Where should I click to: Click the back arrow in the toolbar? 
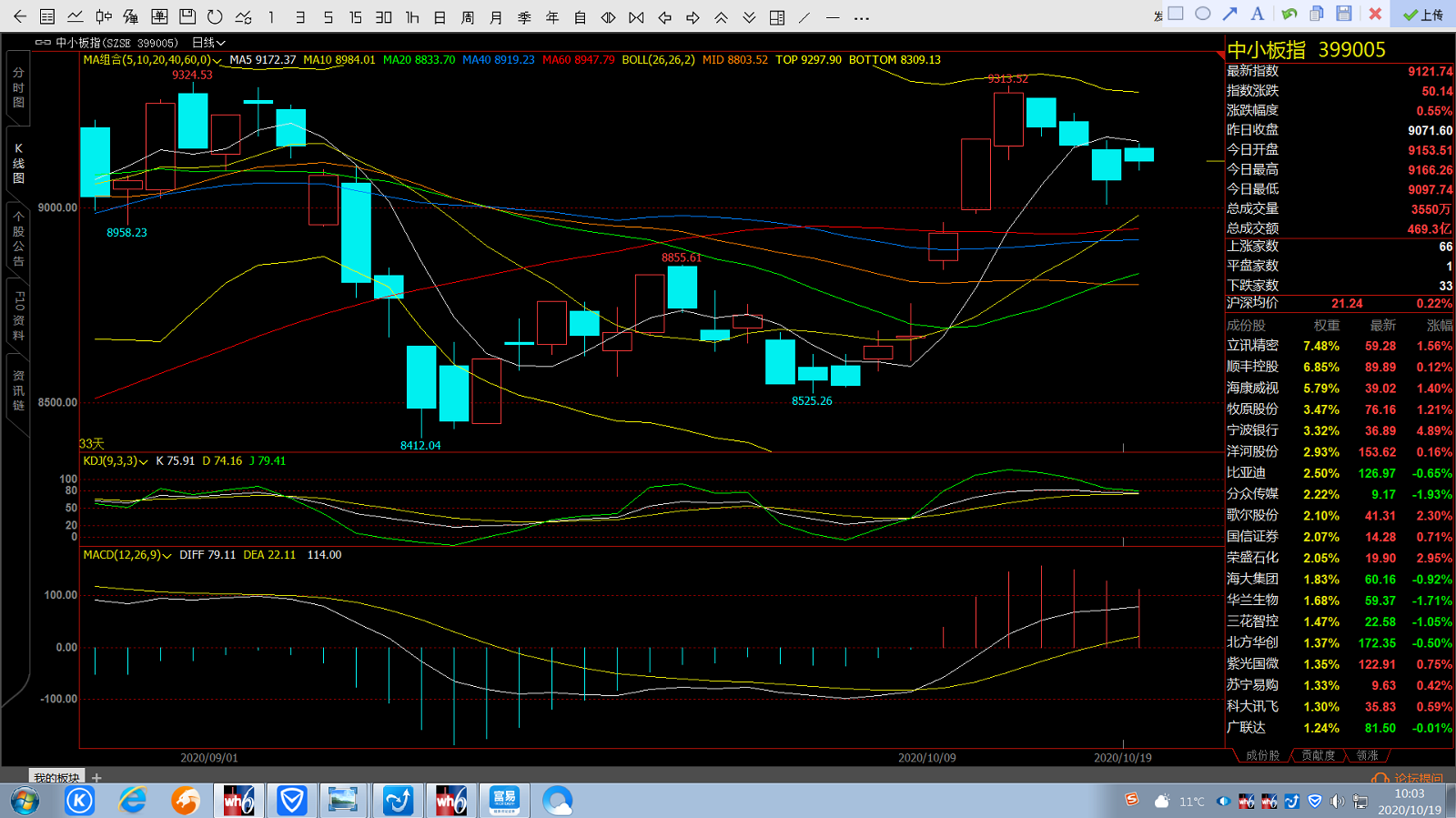click(20, 16)
